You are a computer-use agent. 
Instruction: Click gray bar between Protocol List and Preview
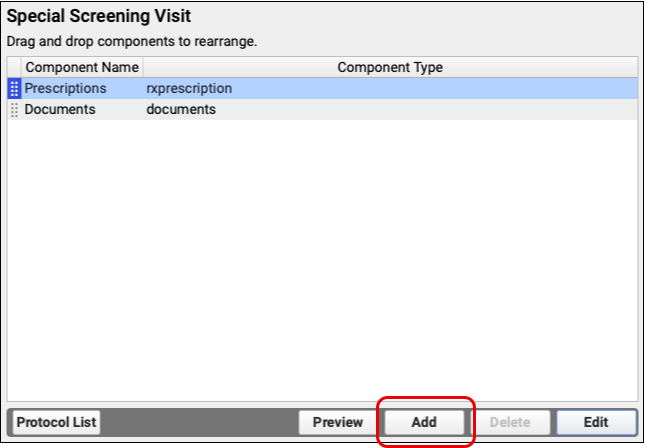point(200,422)
